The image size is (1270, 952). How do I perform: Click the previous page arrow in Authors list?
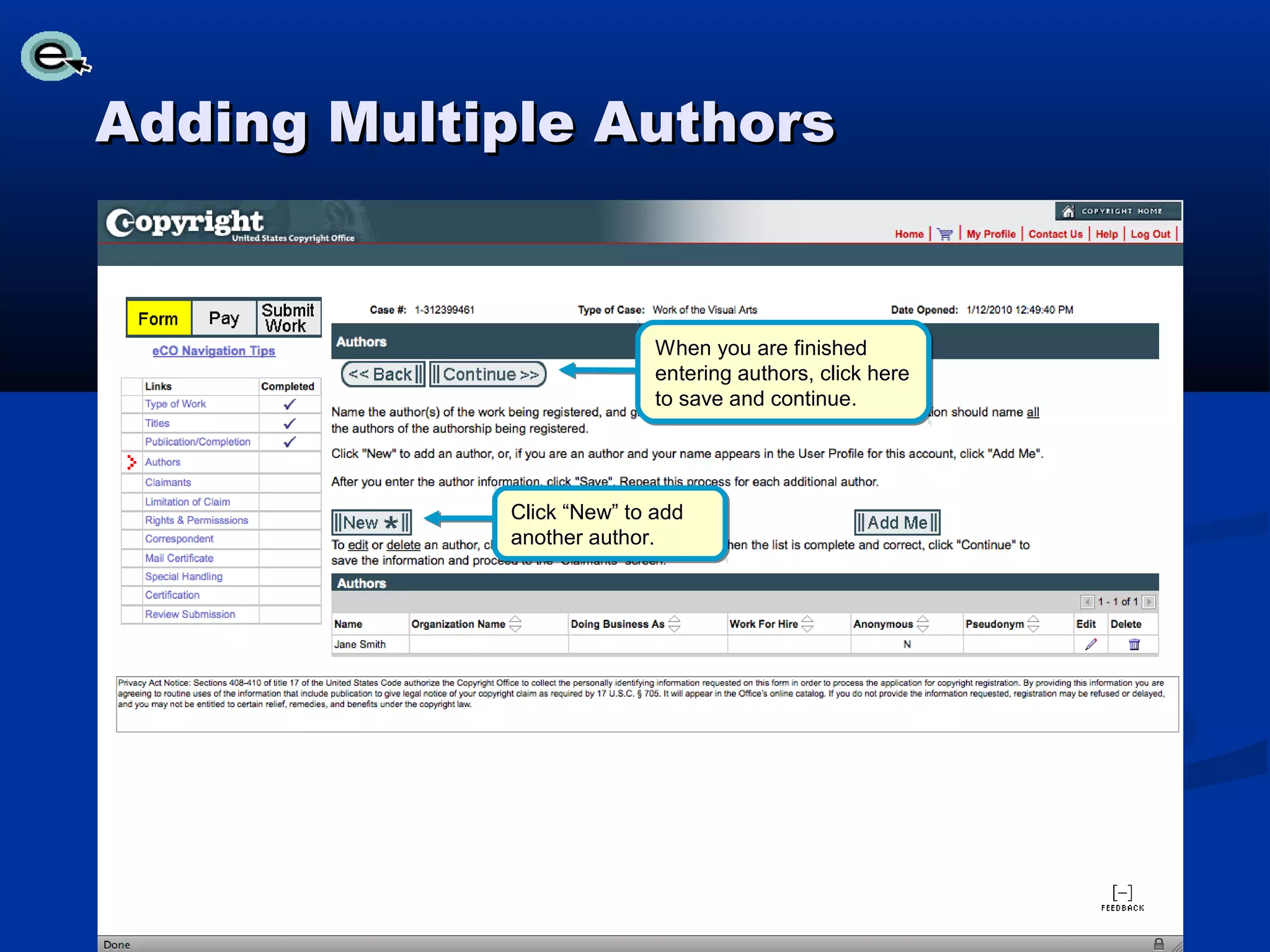click(x=1087, y=602)
